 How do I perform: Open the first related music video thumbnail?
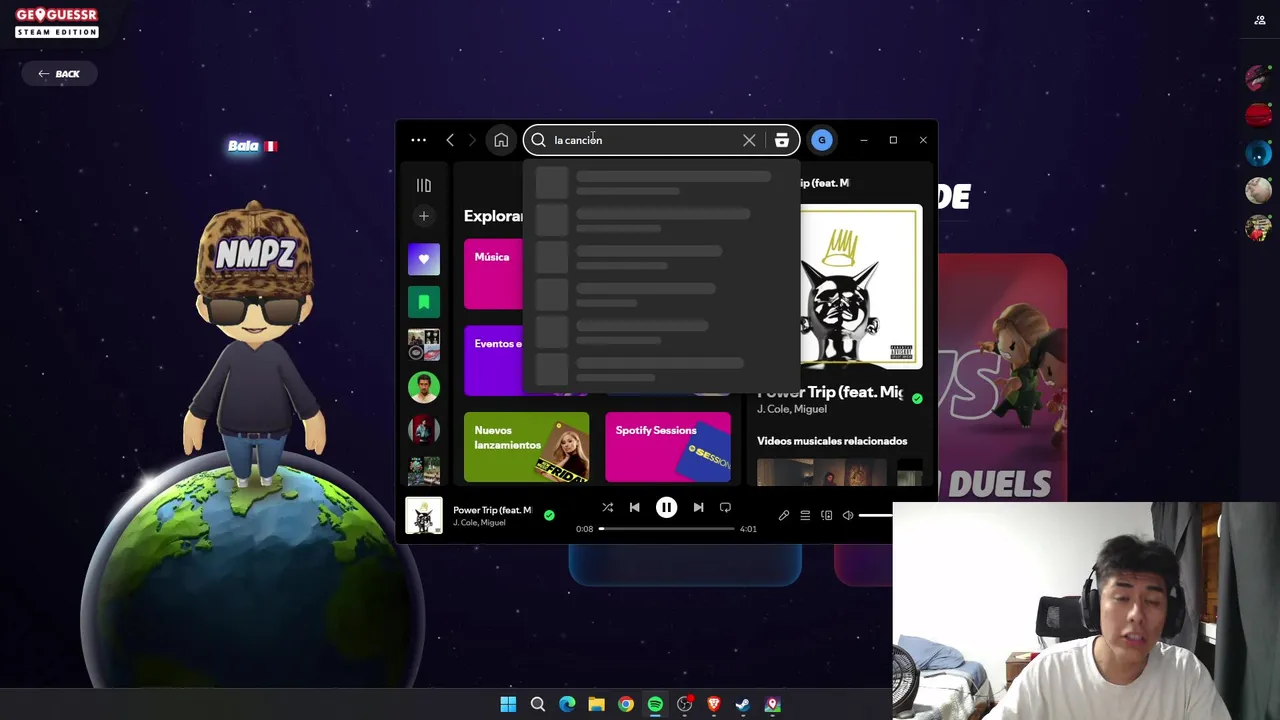click(x=821, y=471)
